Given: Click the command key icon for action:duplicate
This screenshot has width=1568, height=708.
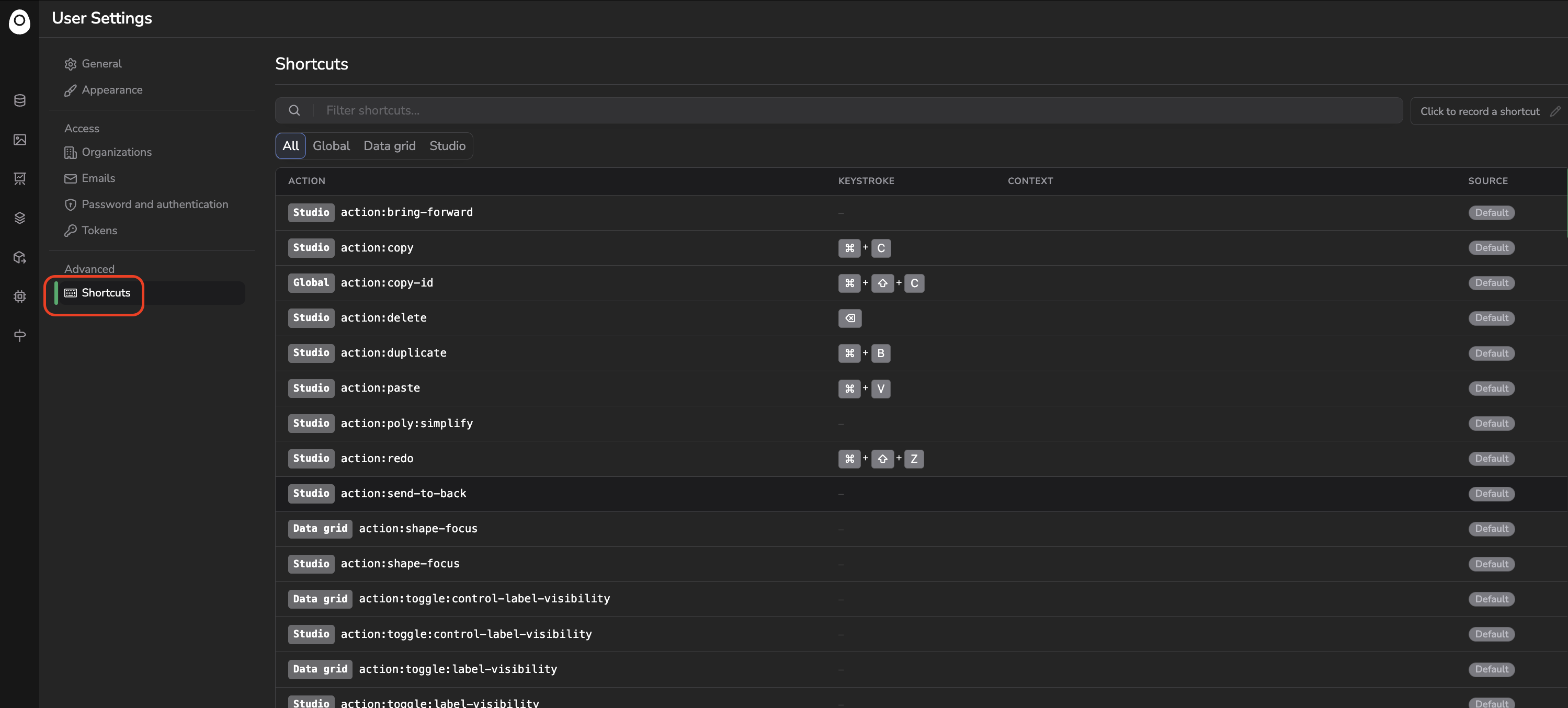Looking at the screenshot, I should pos(849,353).
